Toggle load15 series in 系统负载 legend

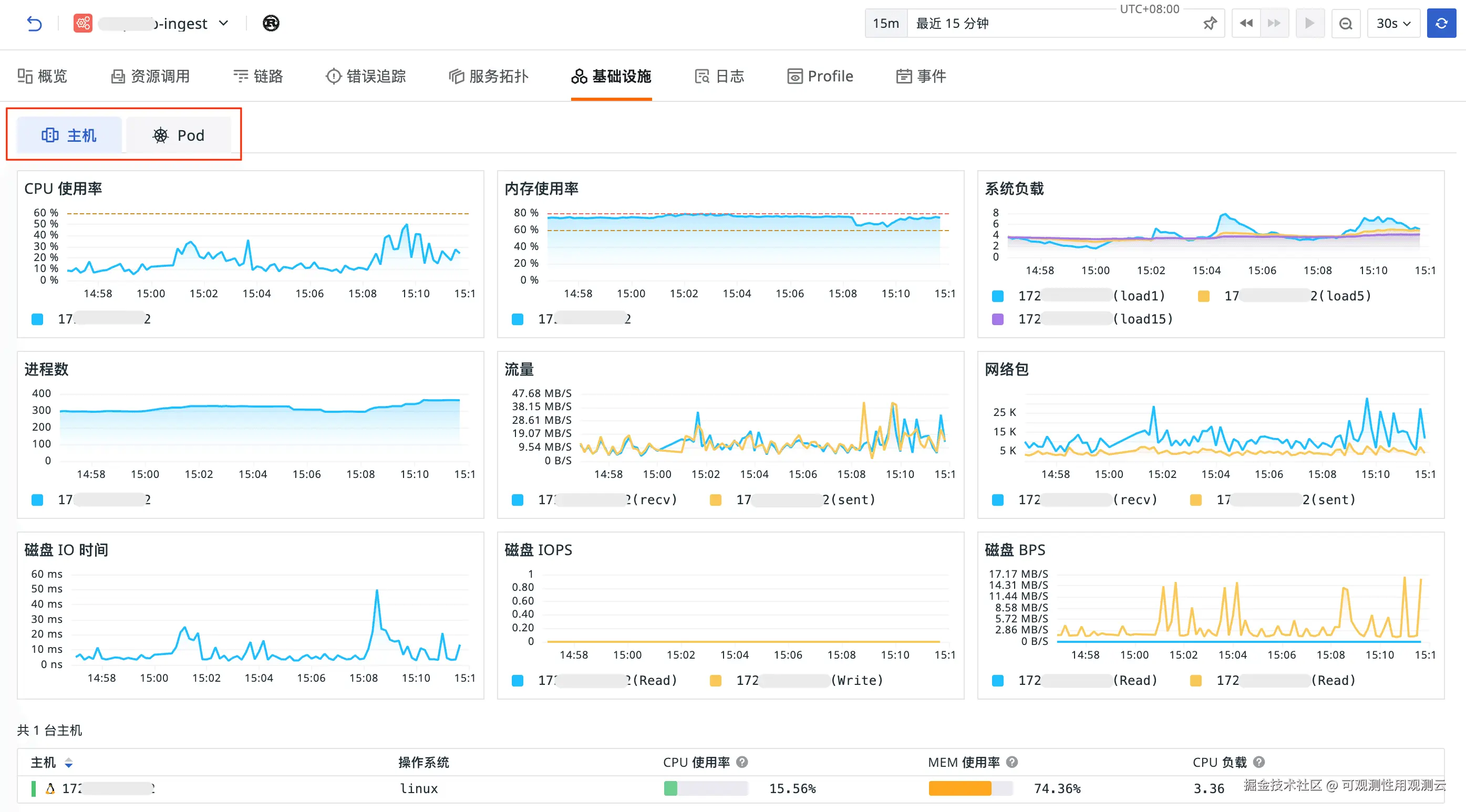[998, 319]
